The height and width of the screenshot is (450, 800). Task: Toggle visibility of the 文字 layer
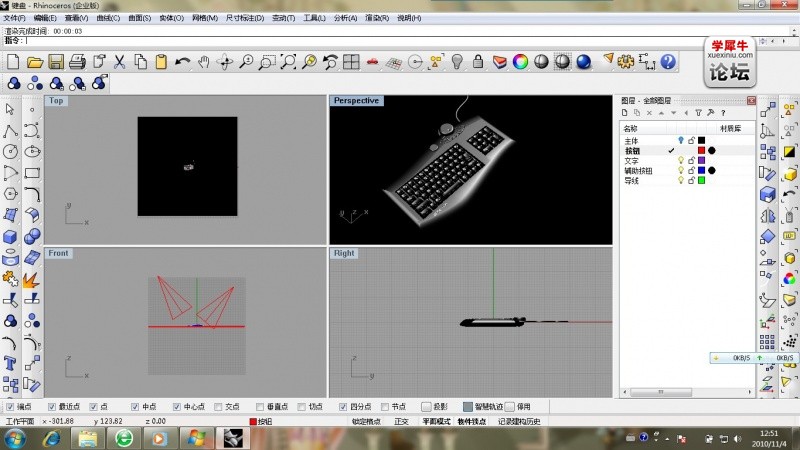(x=681, y=160)
